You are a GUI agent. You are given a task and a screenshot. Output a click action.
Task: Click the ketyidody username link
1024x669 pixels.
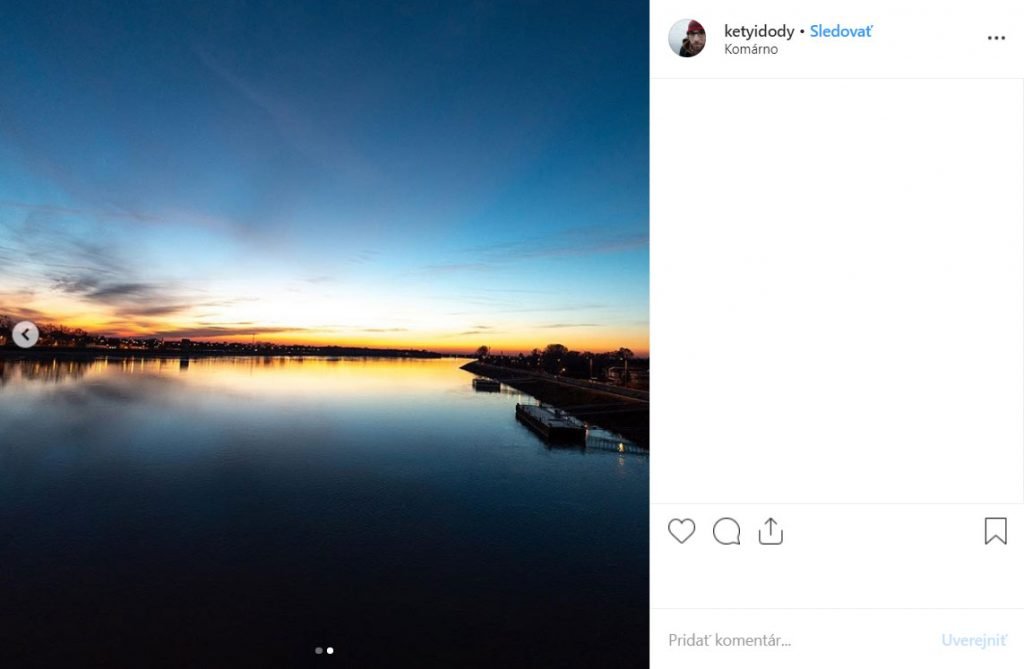click(x=759, y=31)
